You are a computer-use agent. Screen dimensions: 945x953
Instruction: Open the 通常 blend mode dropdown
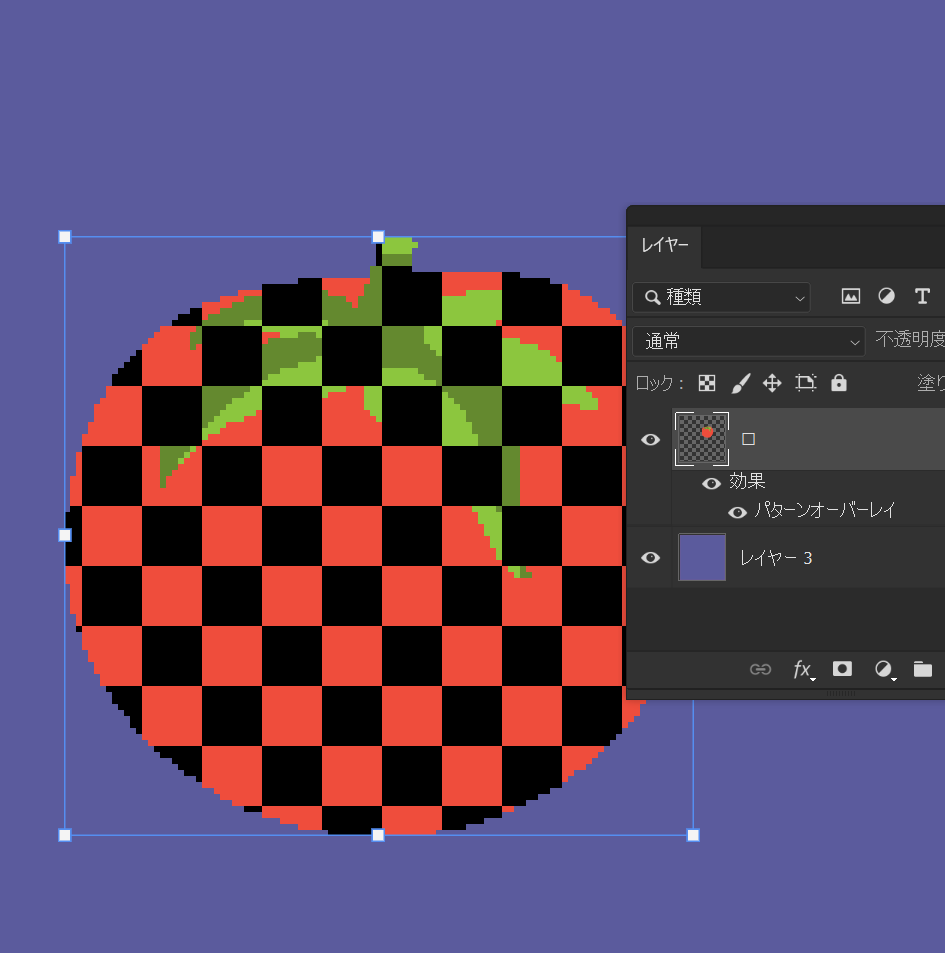click(x=749, y=341)
